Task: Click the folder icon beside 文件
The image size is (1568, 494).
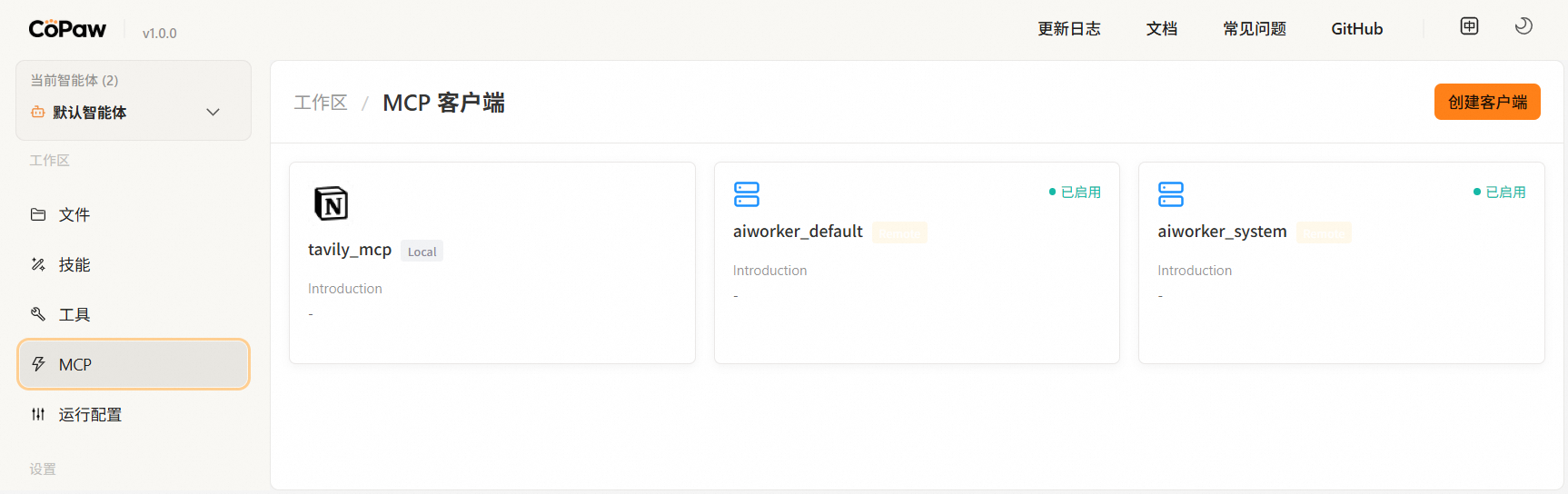Action: (38, 214)
